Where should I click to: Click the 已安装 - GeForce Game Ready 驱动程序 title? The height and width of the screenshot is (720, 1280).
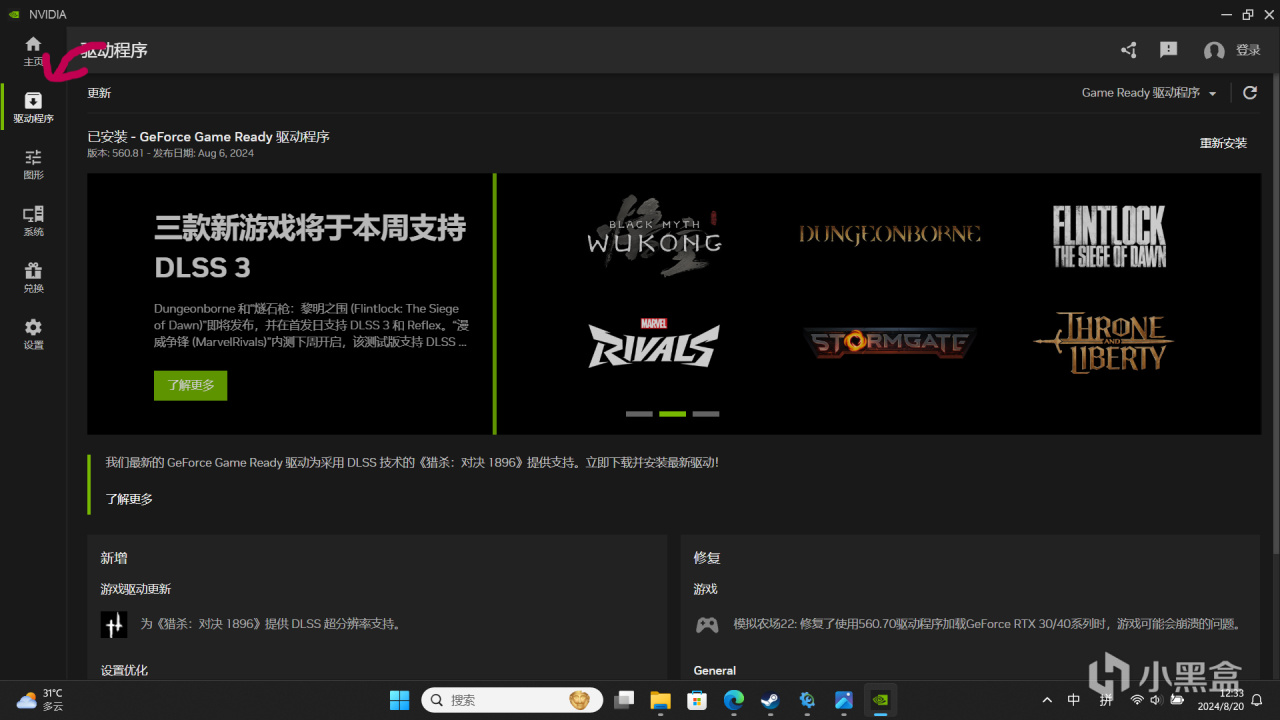[208, 136]
